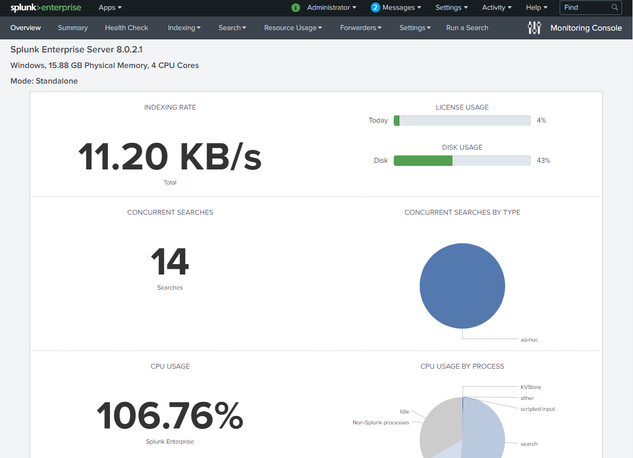
Task: Click the 43% disk usage value
Action: click(543, 160)
